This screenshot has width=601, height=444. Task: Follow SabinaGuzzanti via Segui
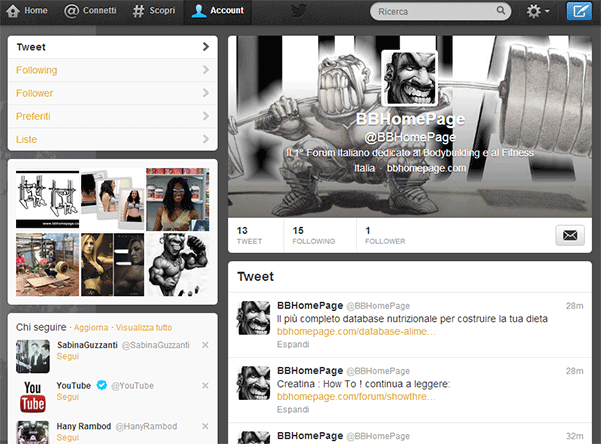pyautogui.click(x=68, y=356)
